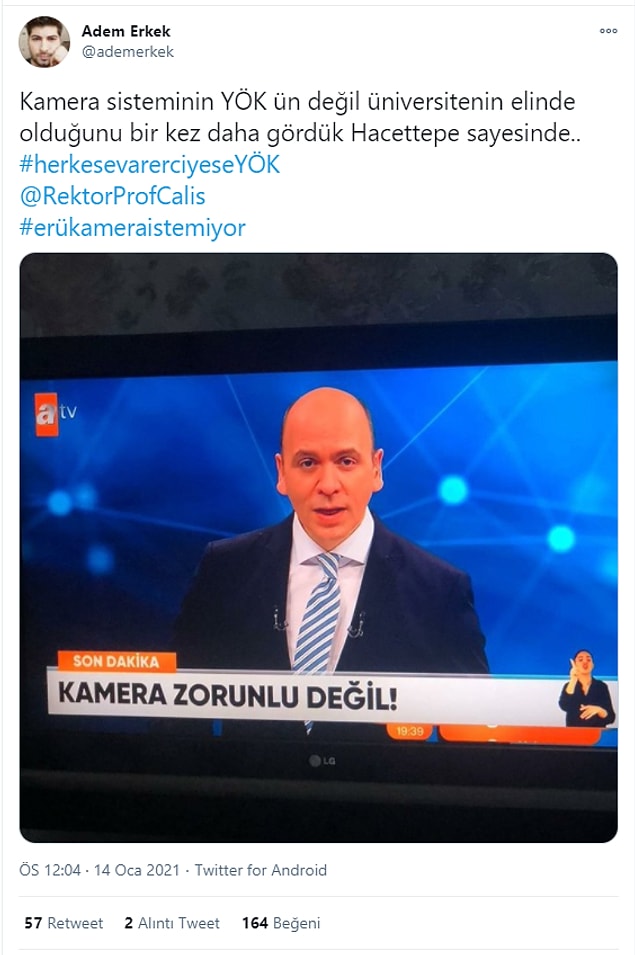Screen dimensions: 635x955
Task: Click the Adem Erkek display name
Action: coord(126,31)
